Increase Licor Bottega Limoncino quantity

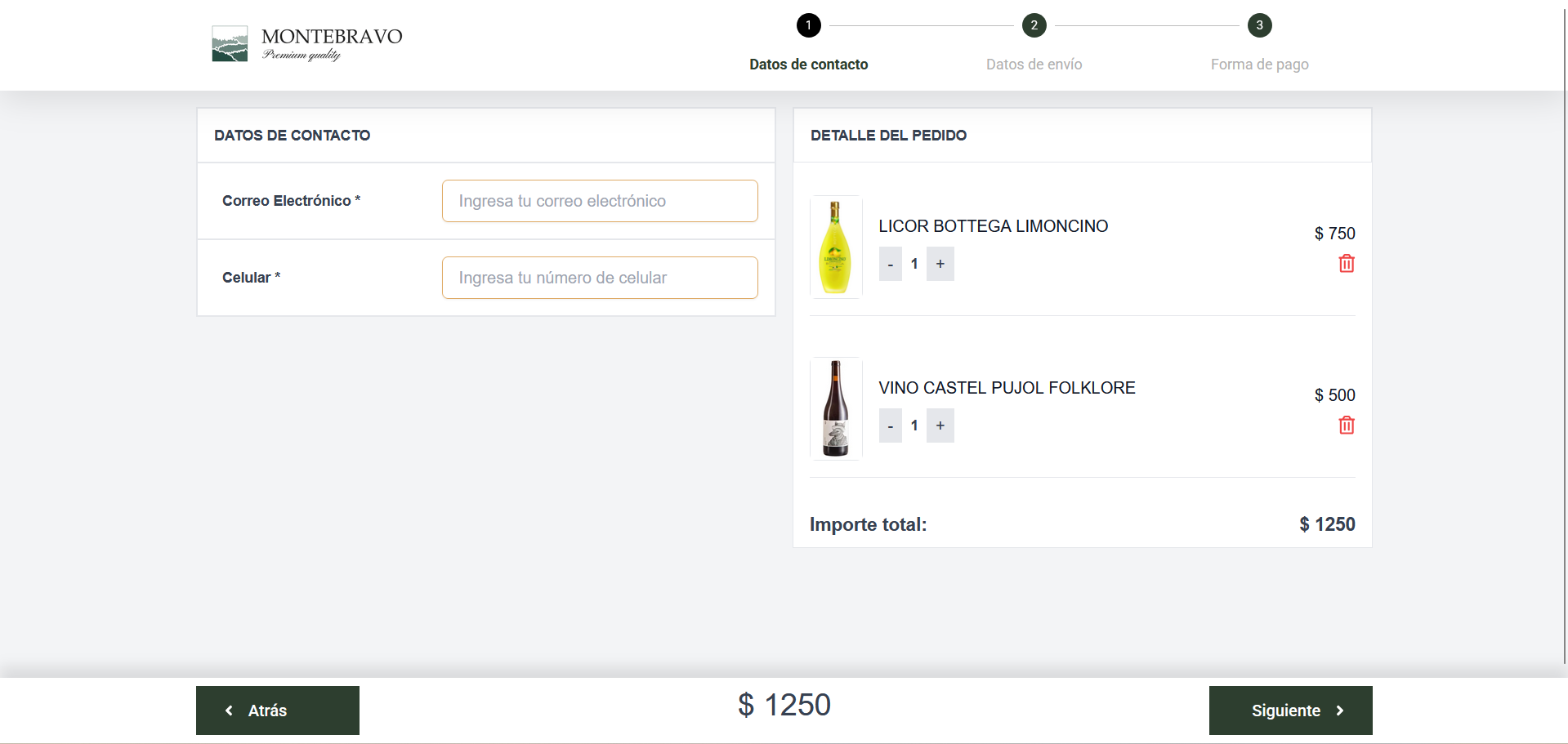click(940, 264)
